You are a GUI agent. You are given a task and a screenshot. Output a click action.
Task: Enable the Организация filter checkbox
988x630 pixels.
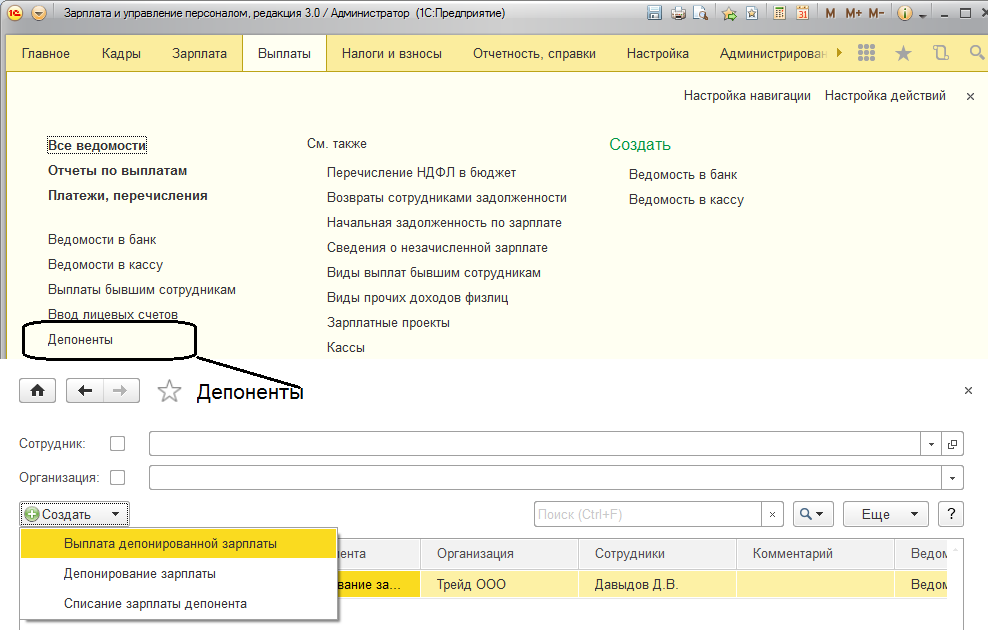118,478
